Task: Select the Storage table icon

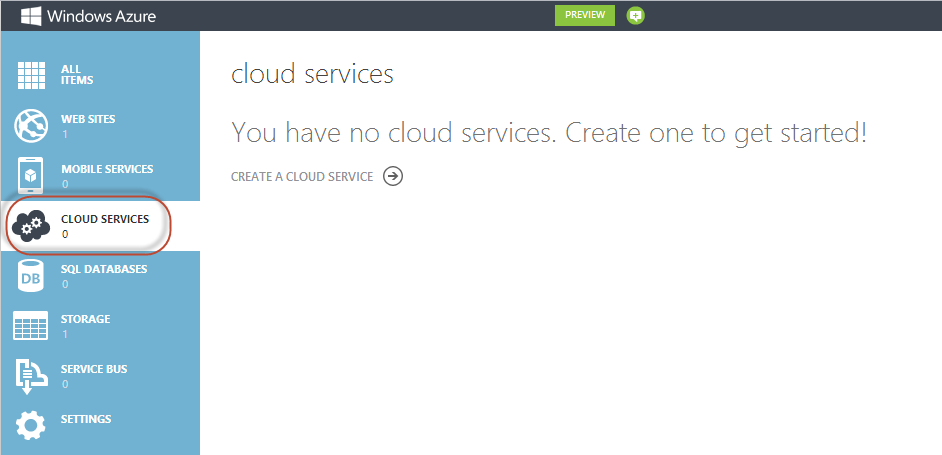Action: pos(31,326)
